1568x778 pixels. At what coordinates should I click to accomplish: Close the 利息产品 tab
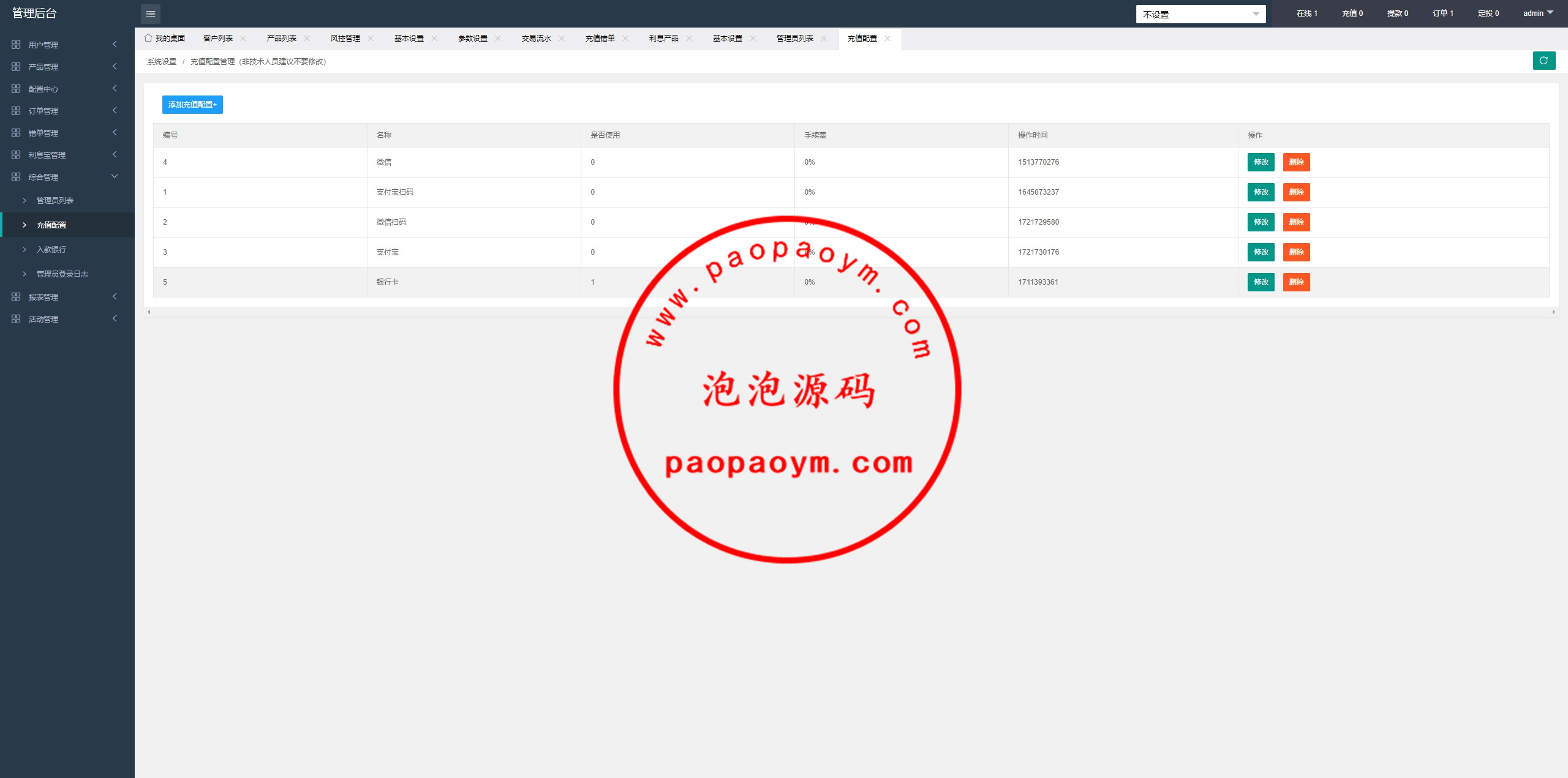click(x=689, y=38)
